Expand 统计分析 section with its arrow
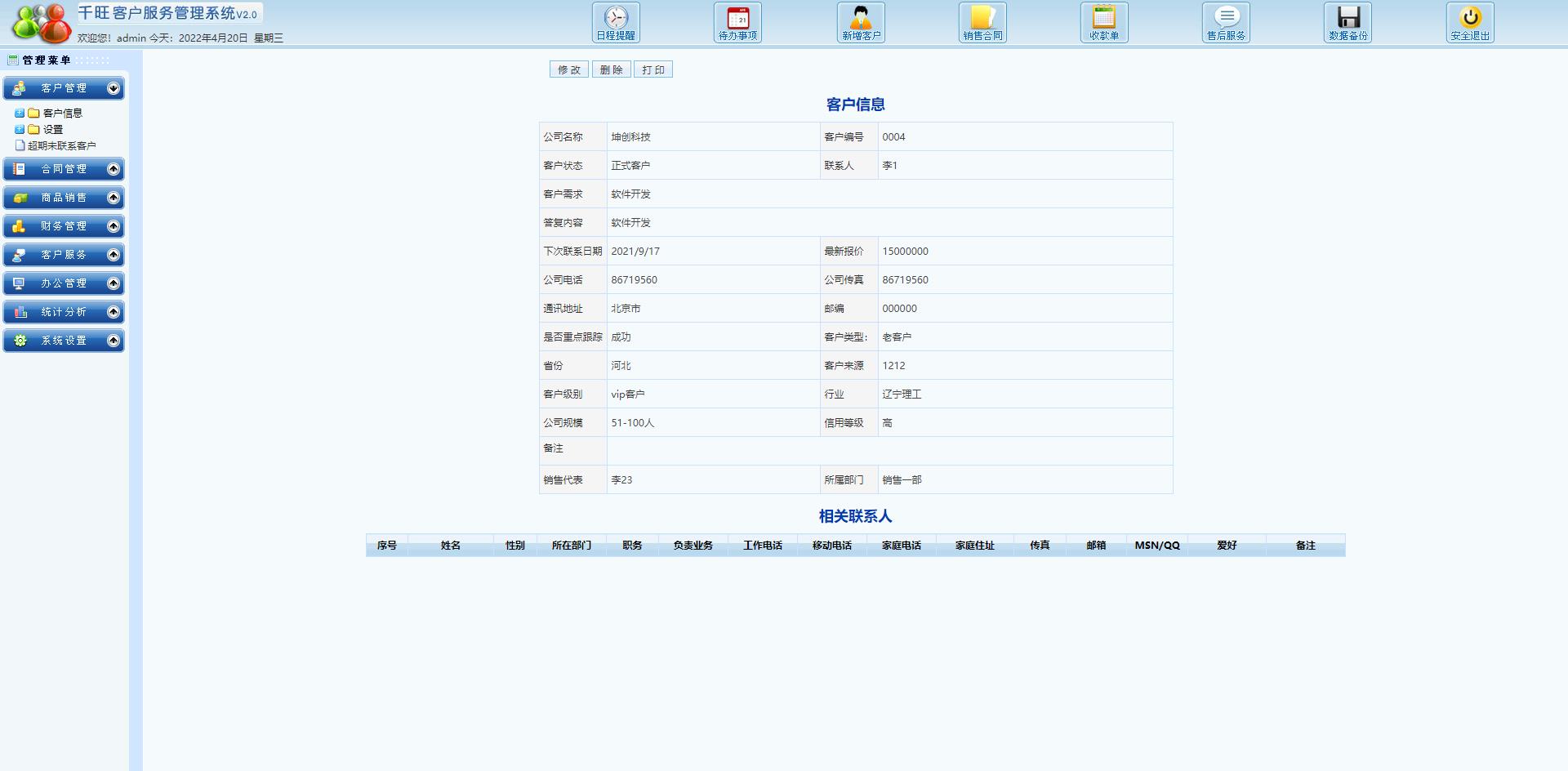Screen dimensions: 1568x771 tap(114, 312)
